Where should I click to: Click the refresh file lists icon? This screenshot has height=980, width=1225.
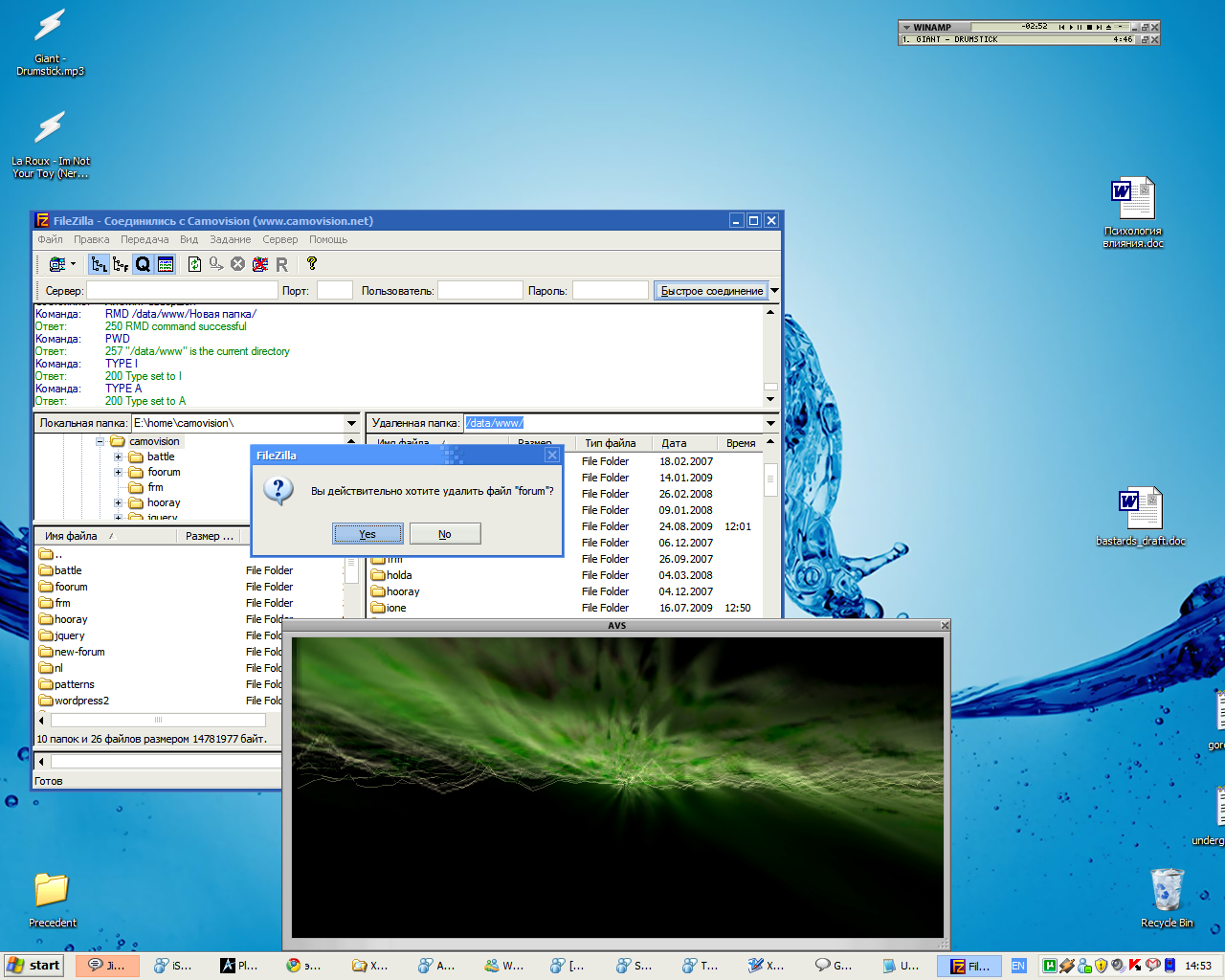(194, 264)
